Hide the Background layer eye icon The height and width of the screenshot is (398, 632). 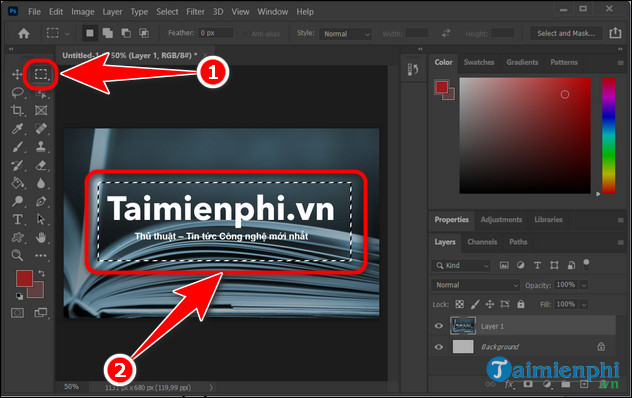[439, 347]
